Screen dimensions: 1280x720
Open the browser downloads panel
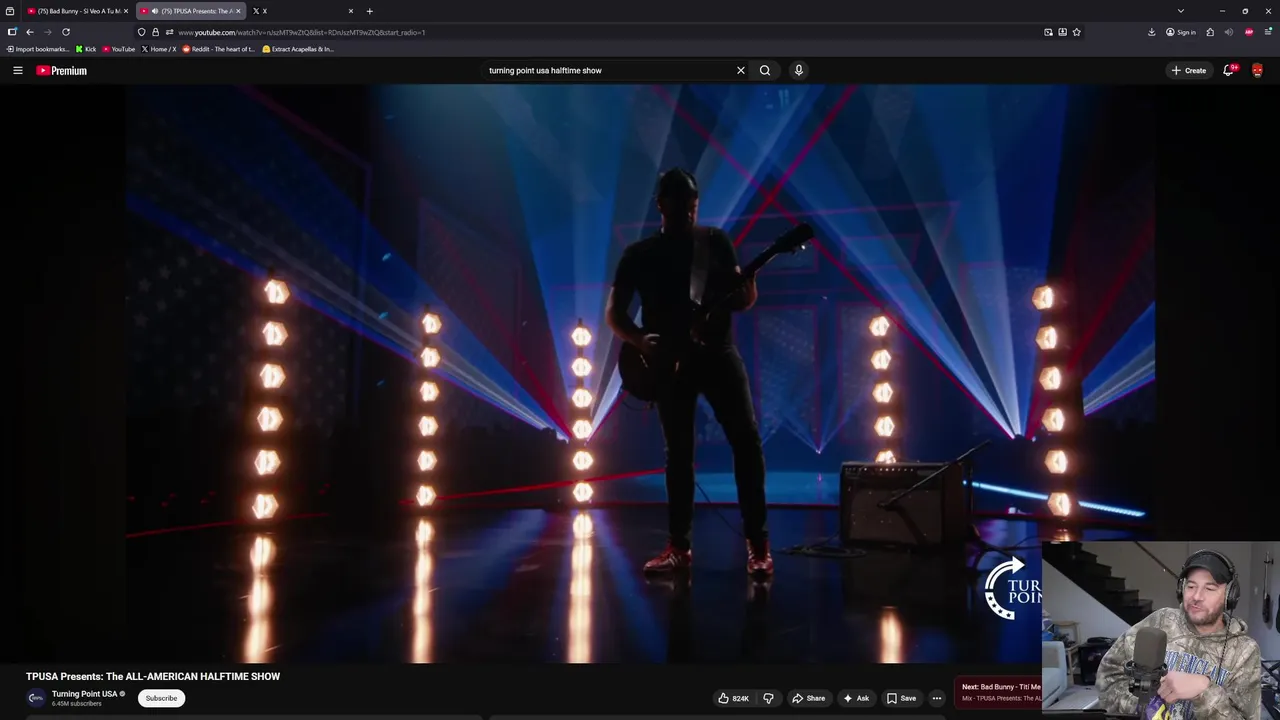point(1152,32)
